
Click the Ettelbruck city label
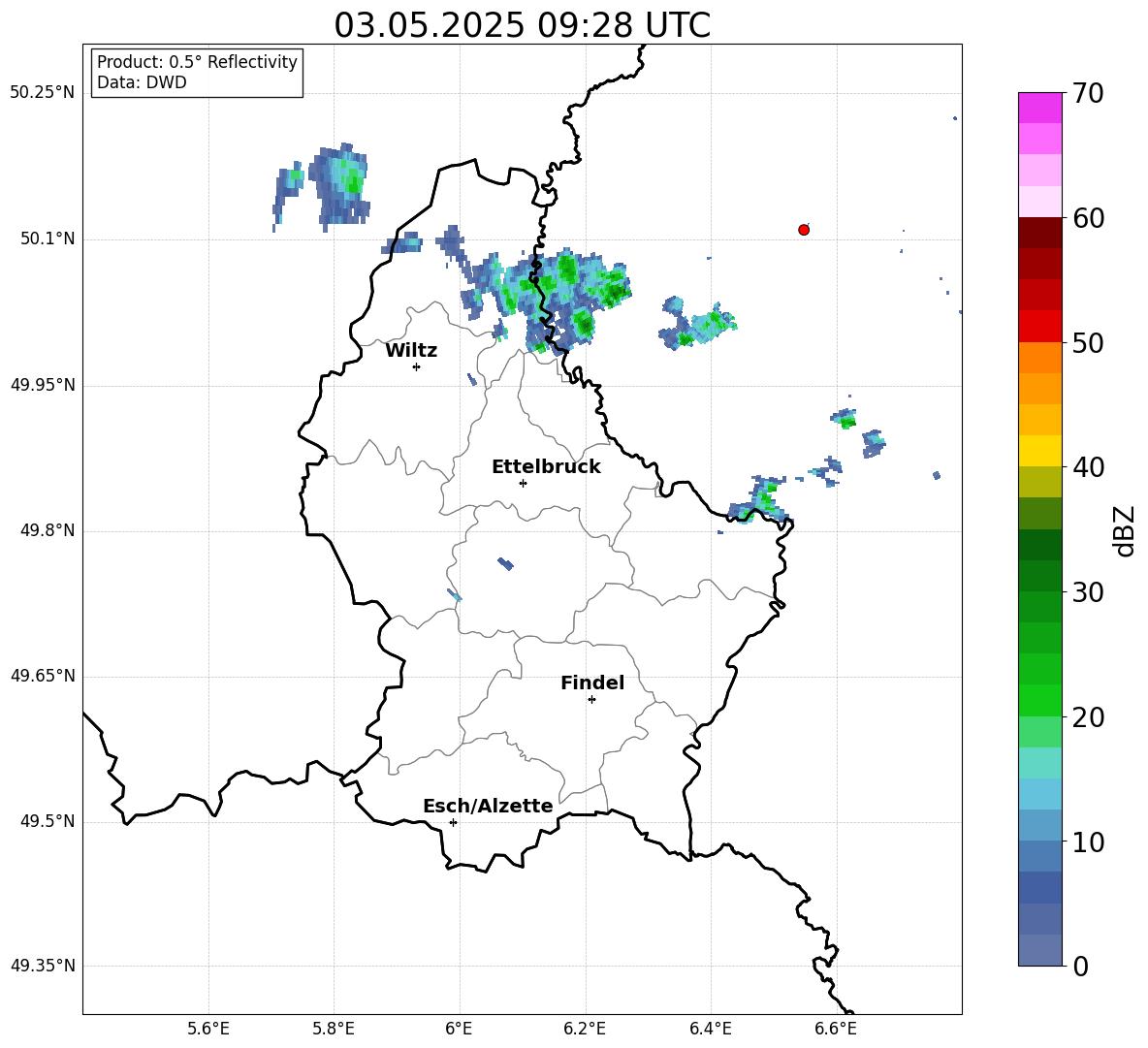point(546,467)
